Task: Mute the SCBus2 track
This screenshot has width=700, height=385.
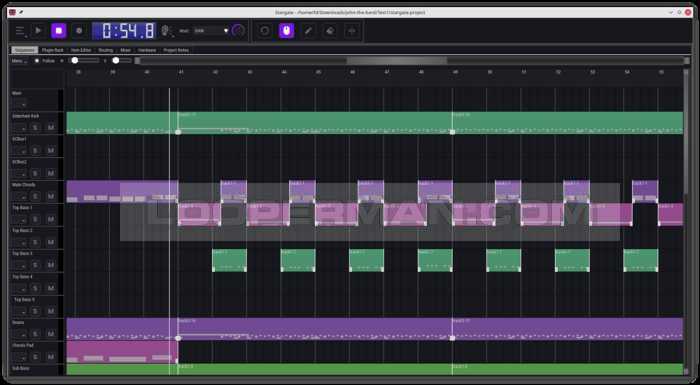Action: 50,173
